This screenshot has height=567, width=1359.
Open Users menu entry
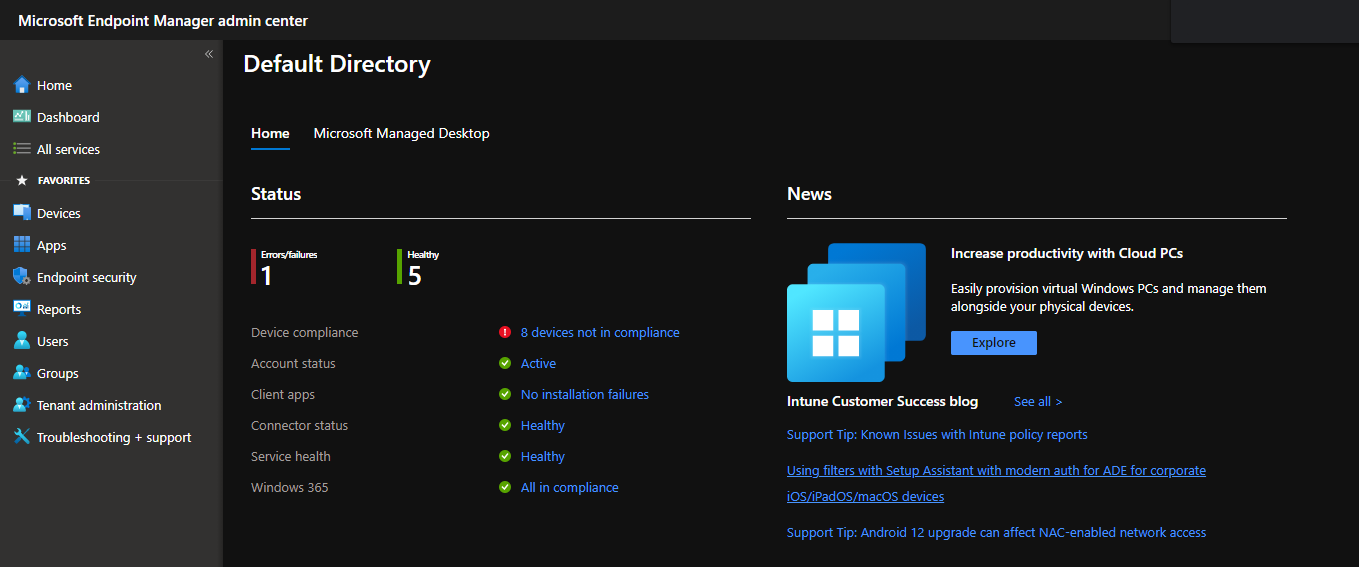click(x=111, y=341)
